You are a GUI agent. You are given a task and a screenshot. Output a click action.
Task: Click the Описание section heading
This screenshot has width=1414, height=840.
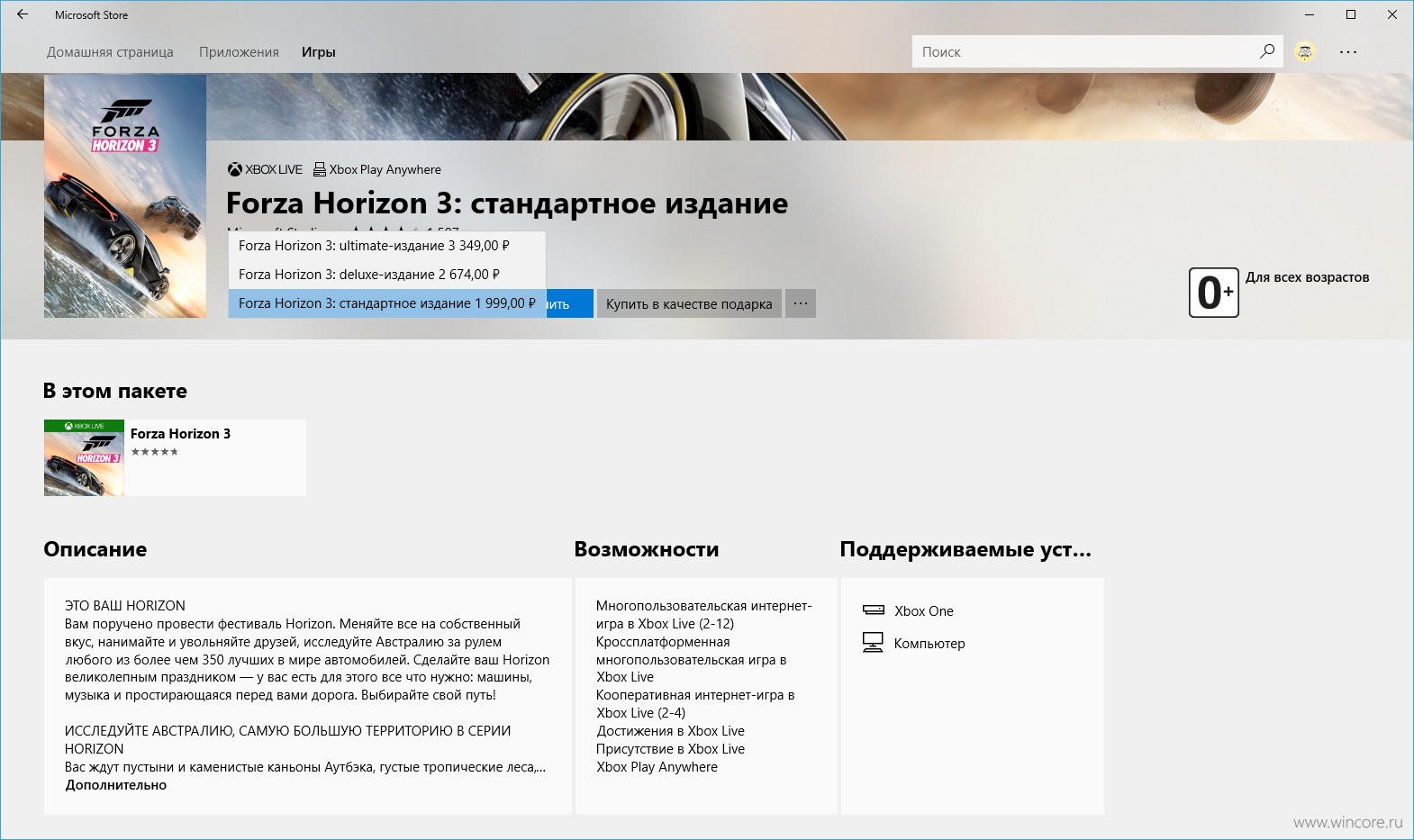(95, 549)
